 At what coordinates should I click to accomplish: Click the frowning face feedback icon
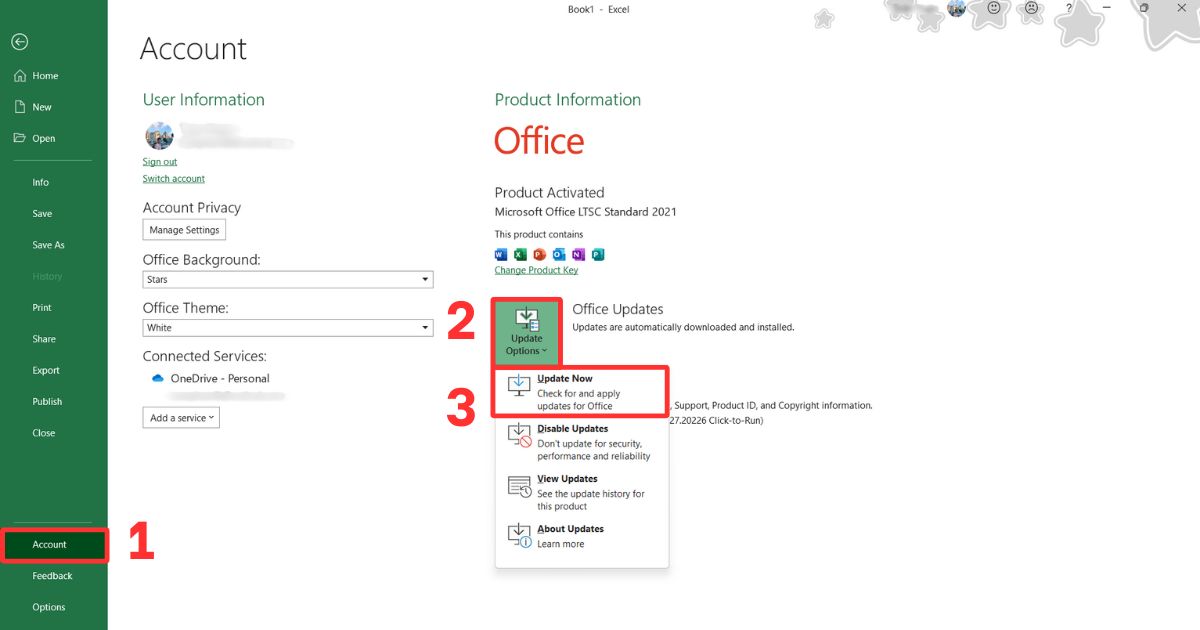pos(1029,10)
